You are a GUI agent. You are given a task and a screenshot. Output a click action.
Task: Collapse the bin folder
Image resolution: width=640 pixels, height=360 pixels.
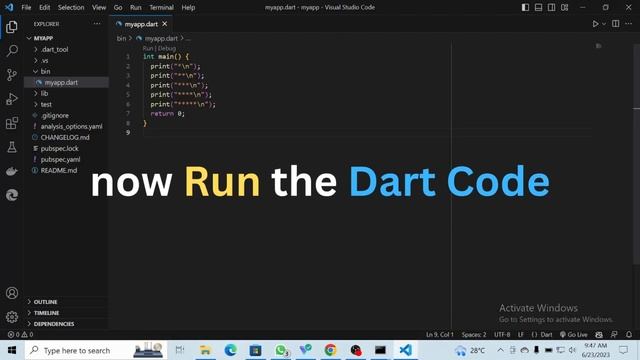pyautogui.click(x=66, y=71)
